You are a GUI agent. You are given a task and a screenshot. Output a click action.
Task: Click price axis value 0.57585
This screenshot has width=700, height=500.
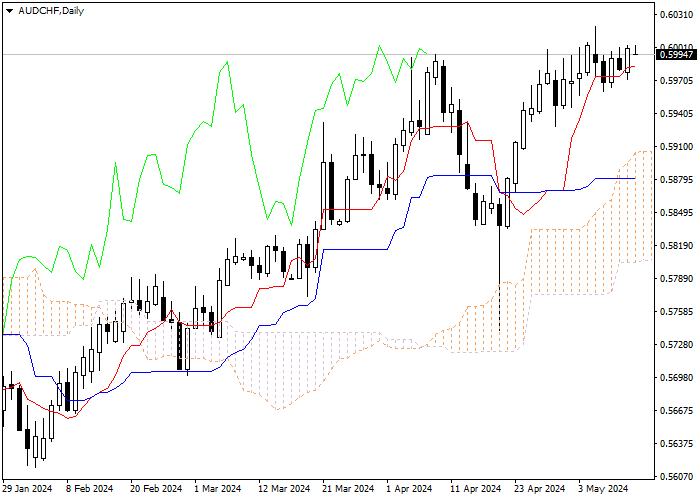pyautogui.click(x=677, y=312)
